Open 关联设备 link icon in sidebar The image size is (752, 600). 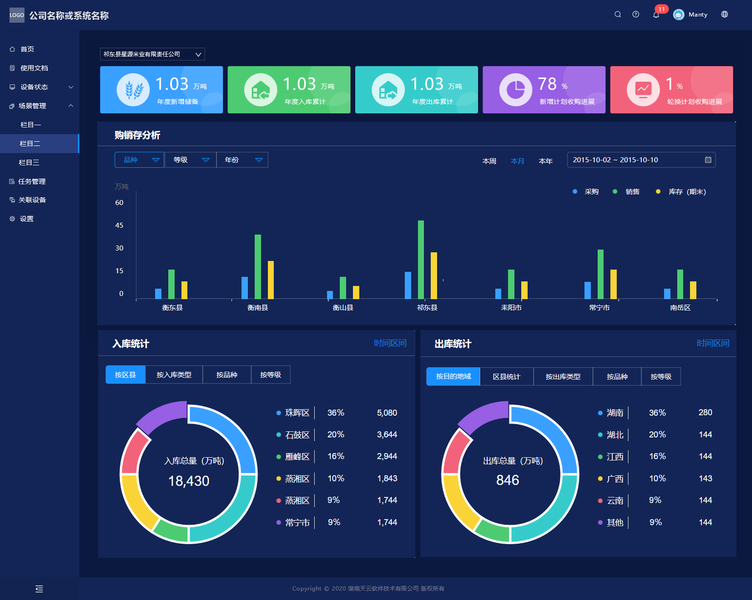pos(12,200)
